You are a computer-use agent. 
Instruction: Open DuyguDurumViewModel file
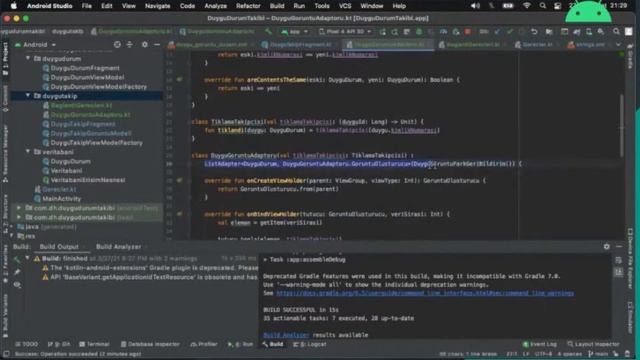[x=87, y=77]
